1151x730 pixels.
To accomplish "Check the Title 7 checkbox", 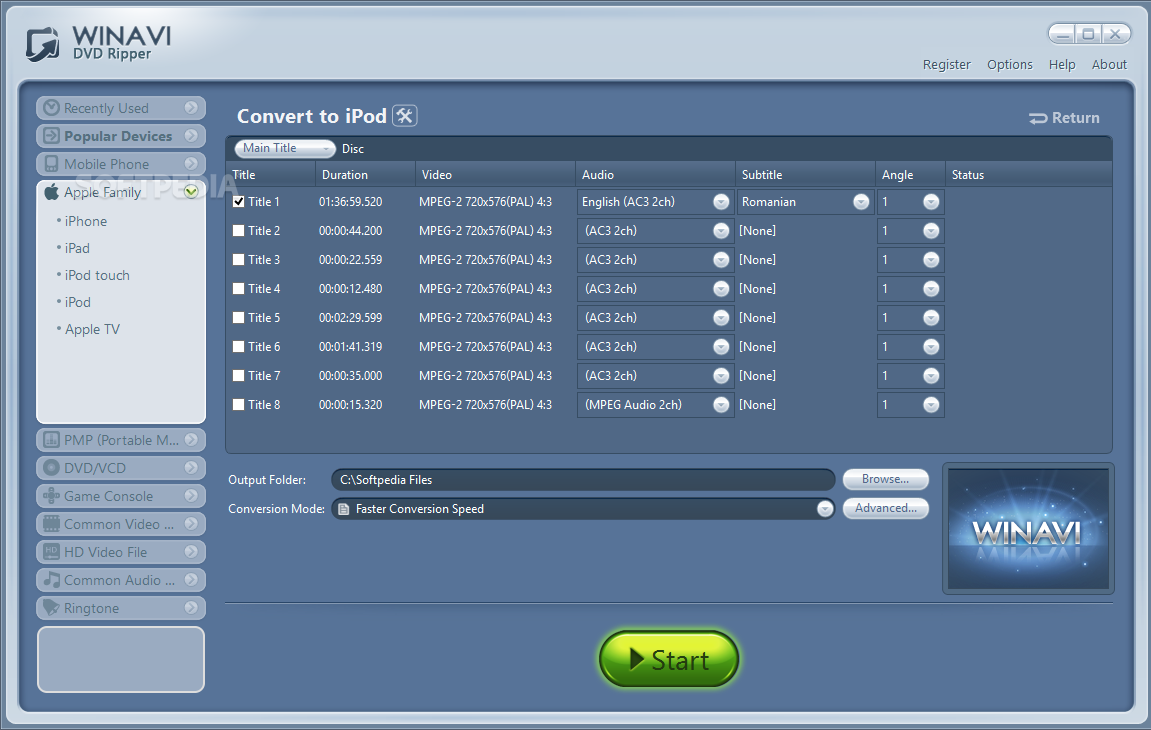I will pyautogui.click(x=239, y=375).
